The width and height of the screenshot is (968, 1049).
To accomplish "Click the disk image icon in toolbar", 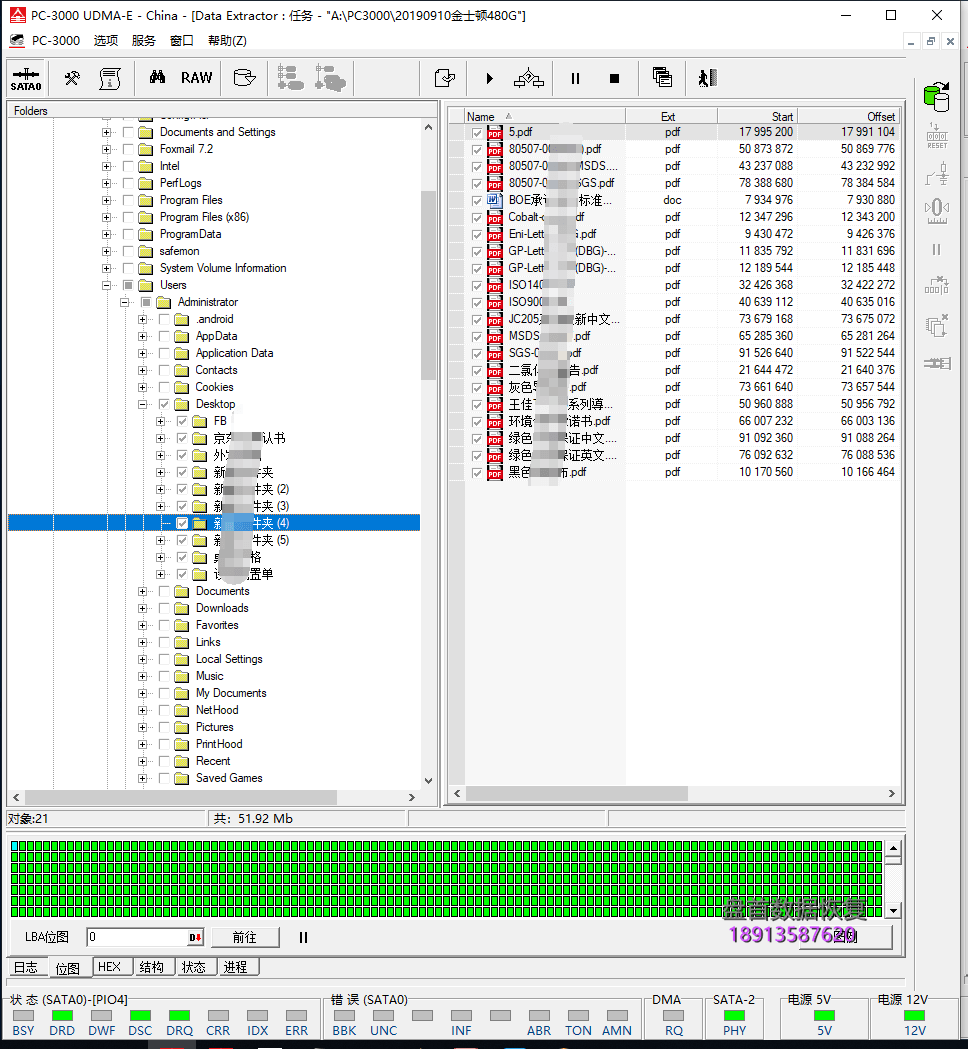I will pos(244,78).
